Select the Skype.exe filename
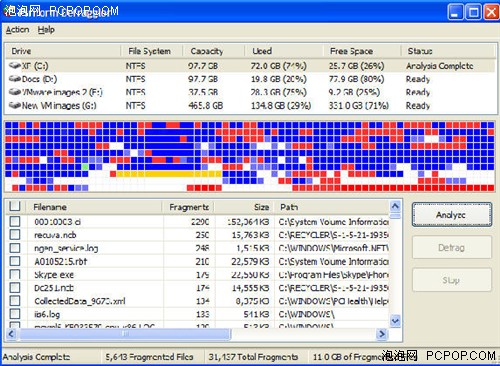This screenshot has width=500, height=366. click(54, 275)
